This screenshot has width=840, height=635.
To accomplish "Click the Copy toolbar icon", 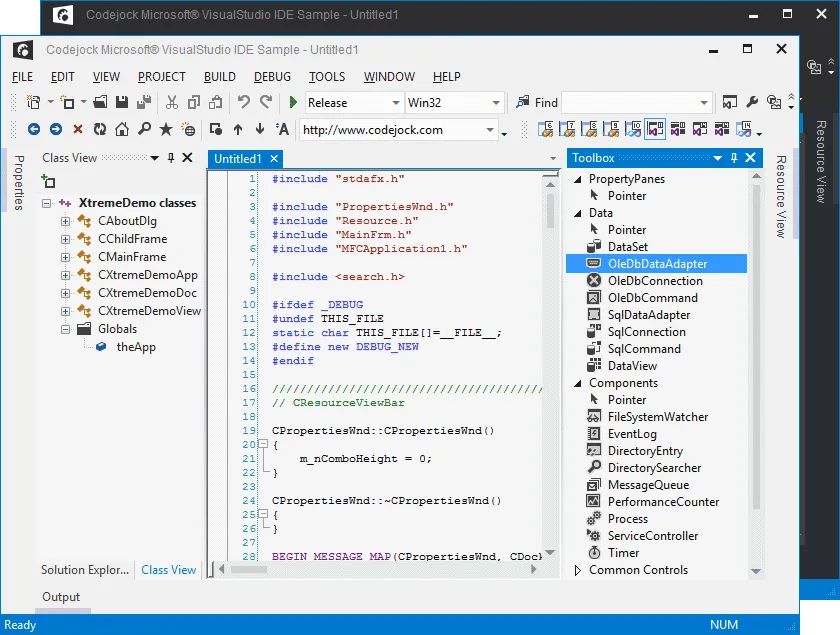I will [193, 102].
